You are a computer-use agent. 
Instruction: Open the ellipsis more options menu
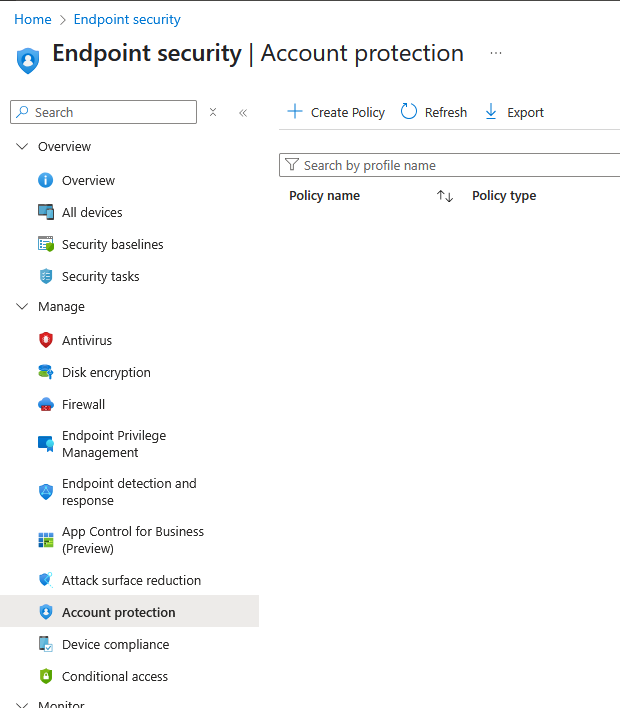click(496, 53)
